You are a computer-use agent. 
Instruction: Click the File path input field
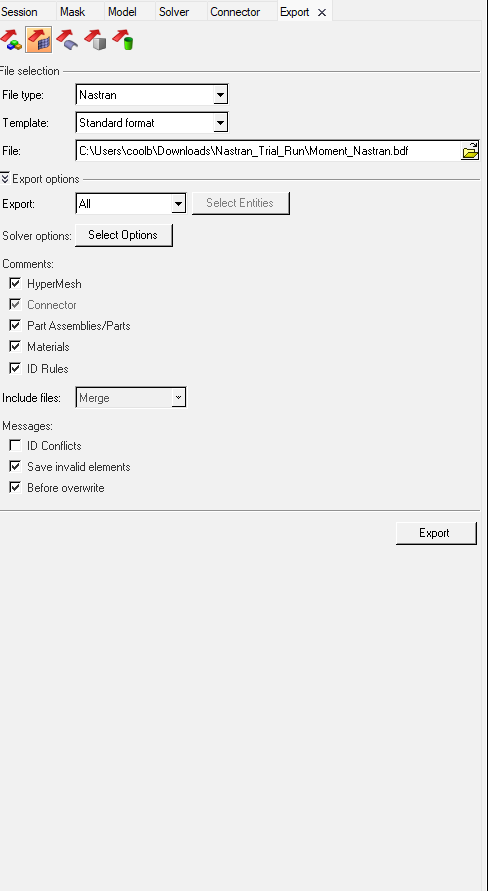(x=268, y=151)
